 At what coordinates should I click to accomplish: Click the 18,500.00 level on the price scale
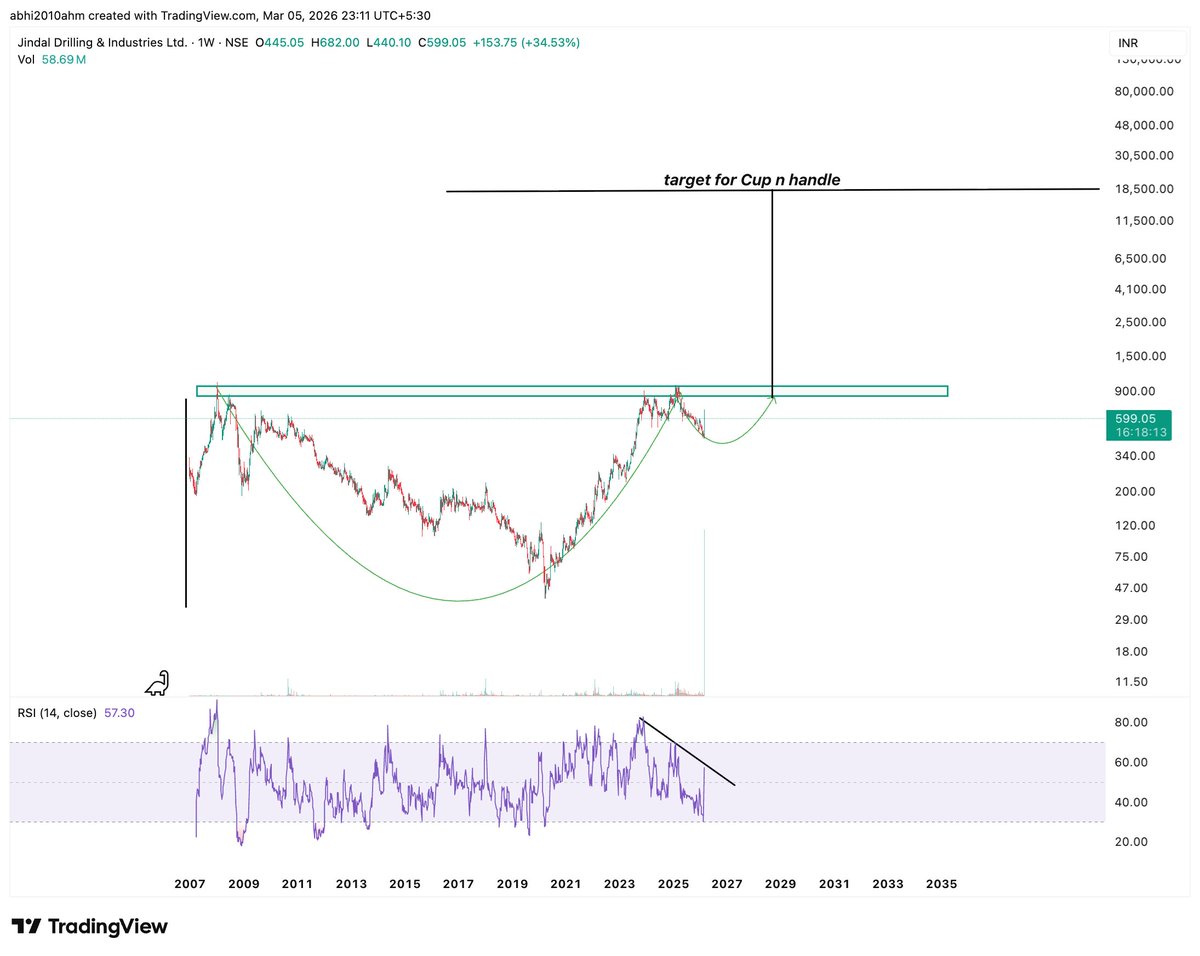click(1143, 189)
